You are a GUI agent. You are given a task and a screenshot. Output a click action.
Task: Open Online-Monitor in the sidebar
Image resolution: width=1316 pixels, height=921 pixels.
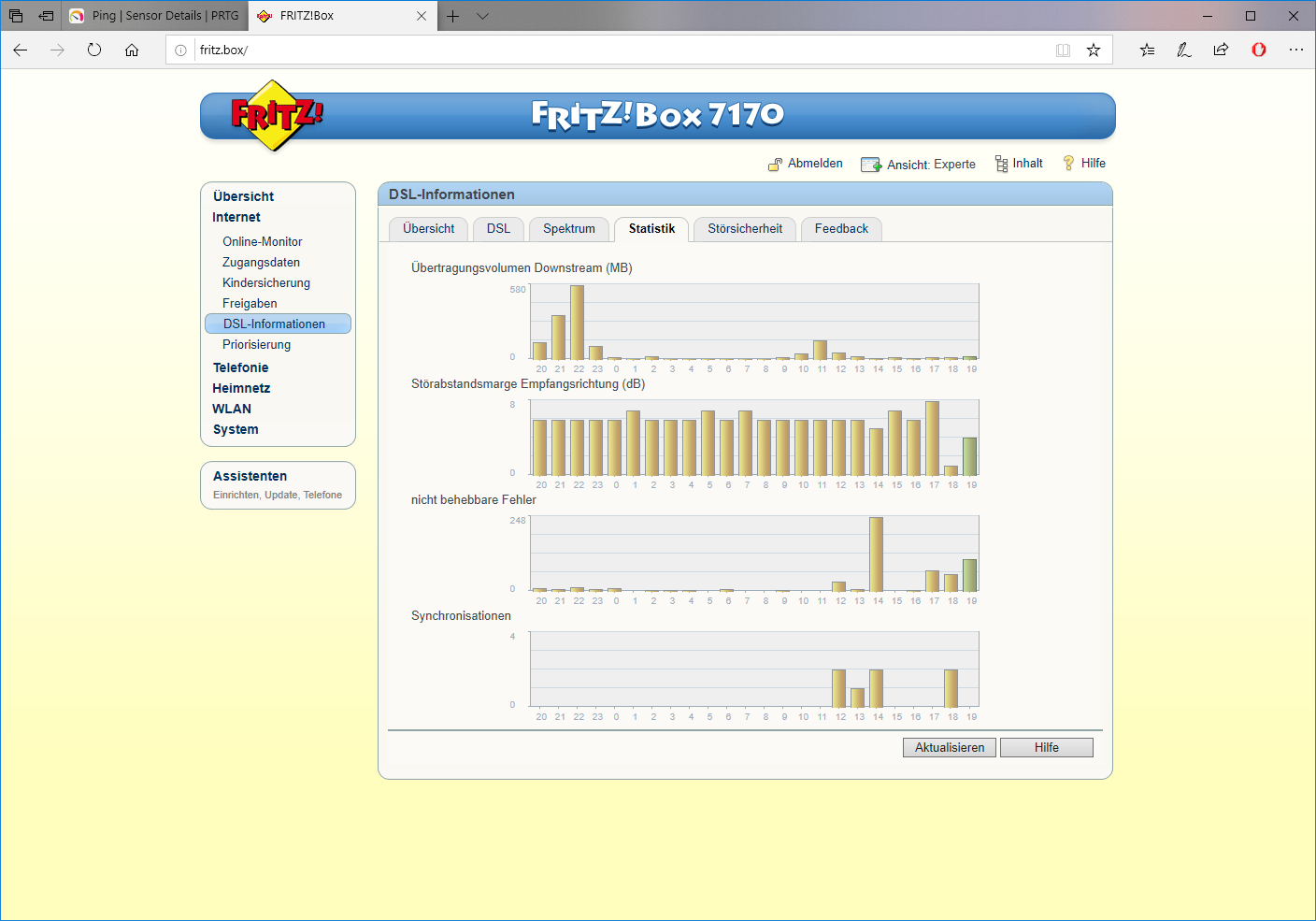pos(262,242)
